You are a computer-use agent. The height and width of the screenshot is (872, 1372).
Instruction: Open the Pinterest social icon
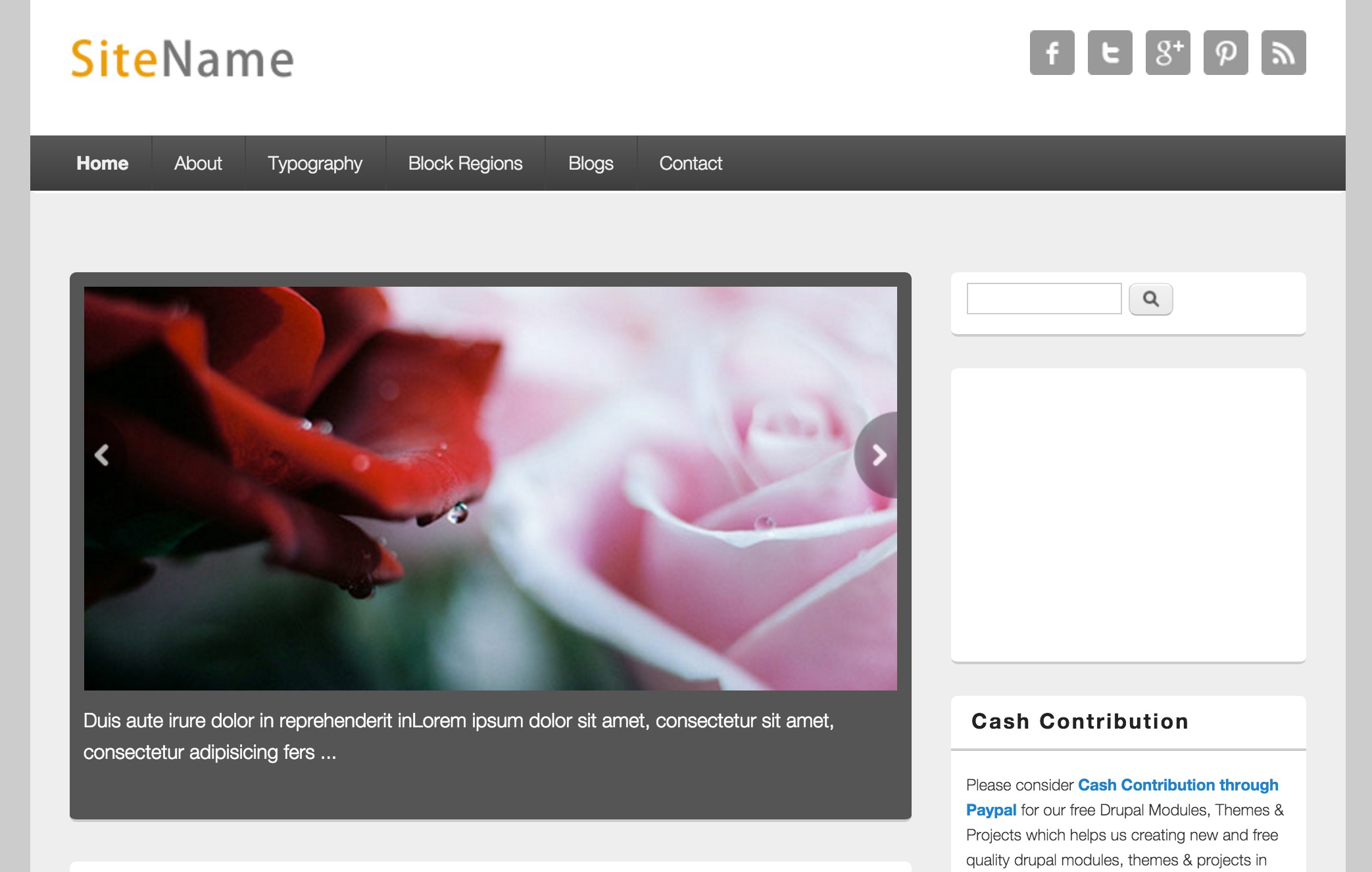1225,53
